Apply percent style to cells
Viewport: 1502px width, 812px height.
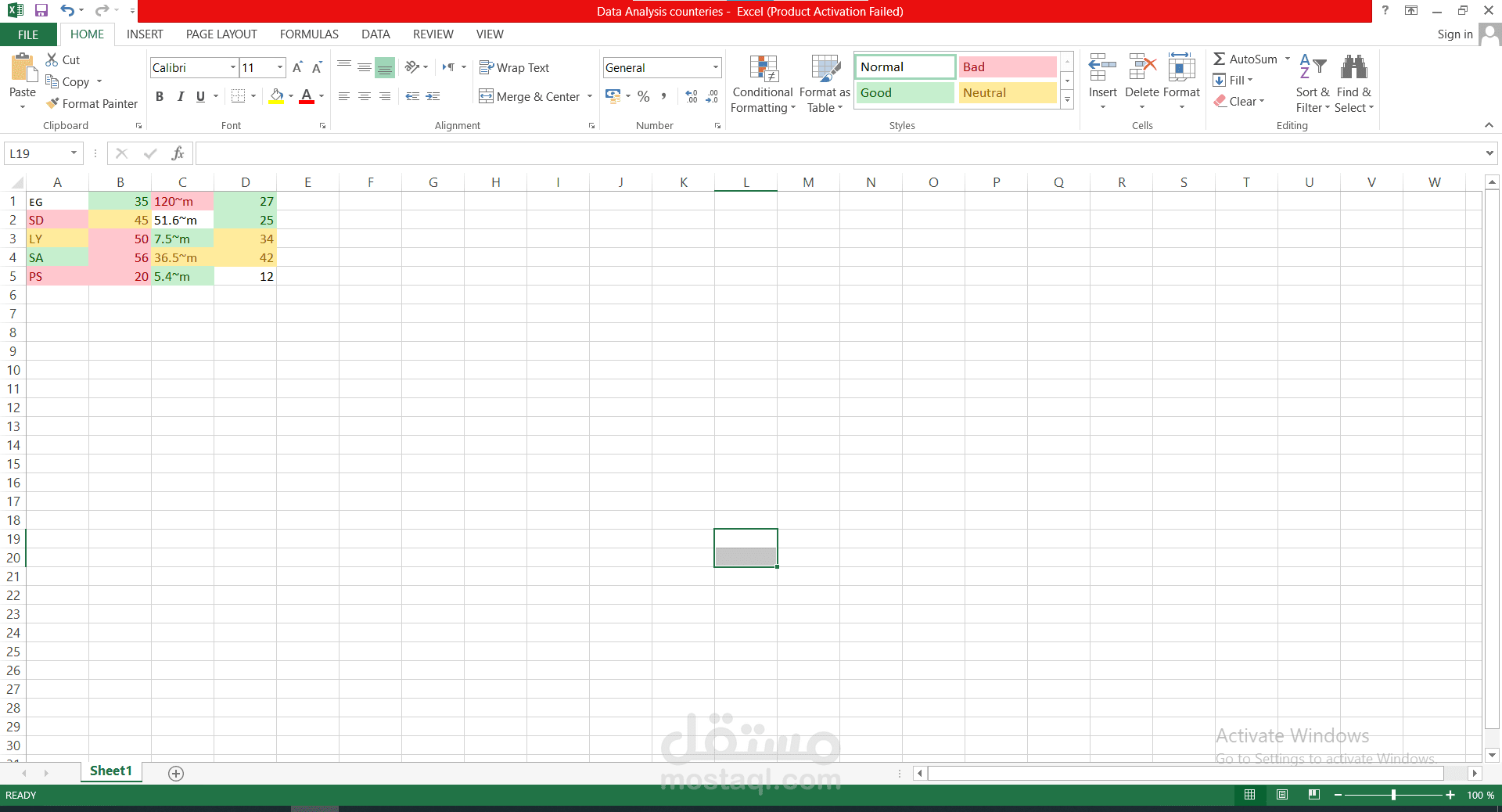pos(643,96)
